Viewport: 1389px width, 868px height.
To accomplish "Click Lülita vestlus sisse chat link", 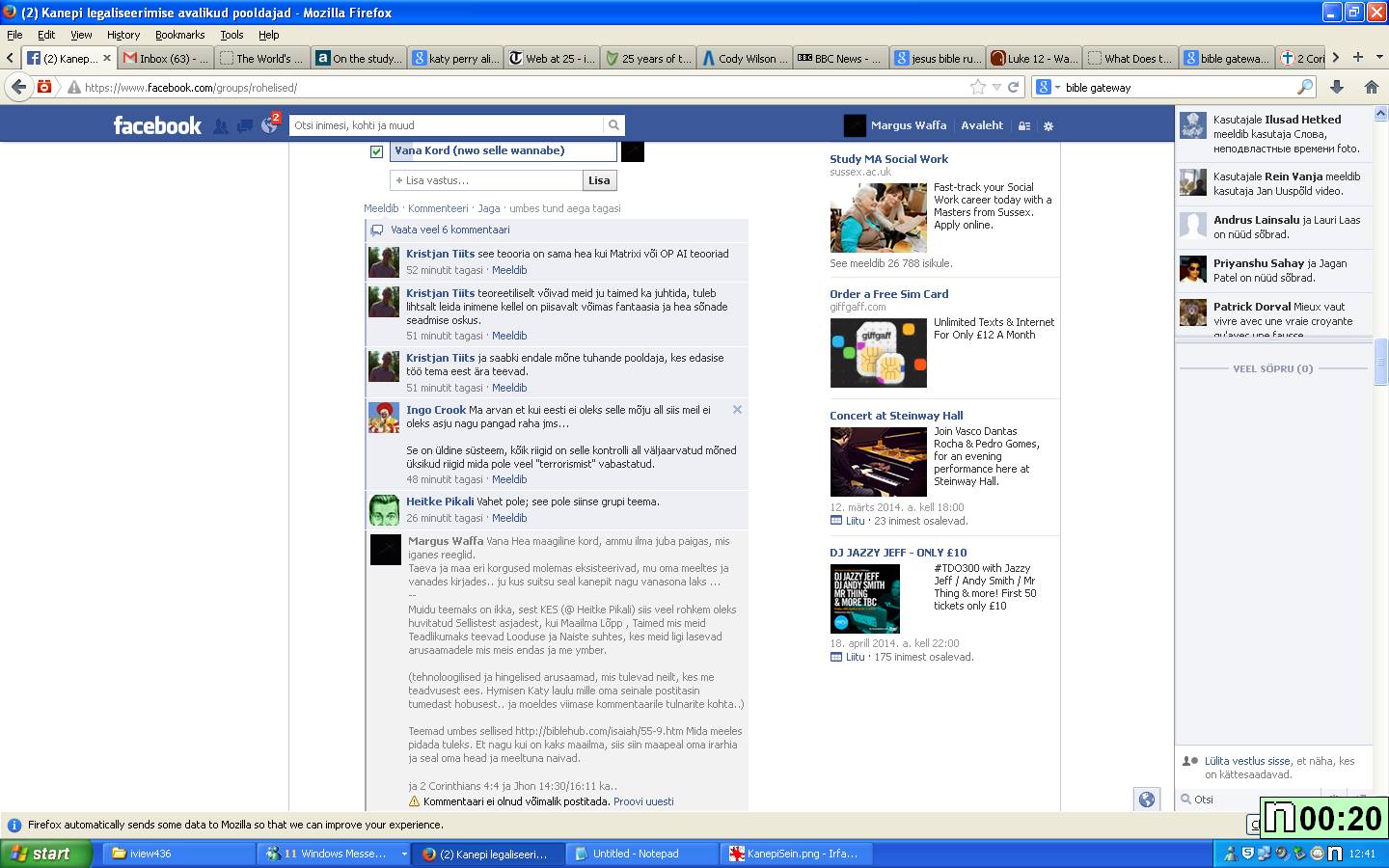I will click(1247, 761).
